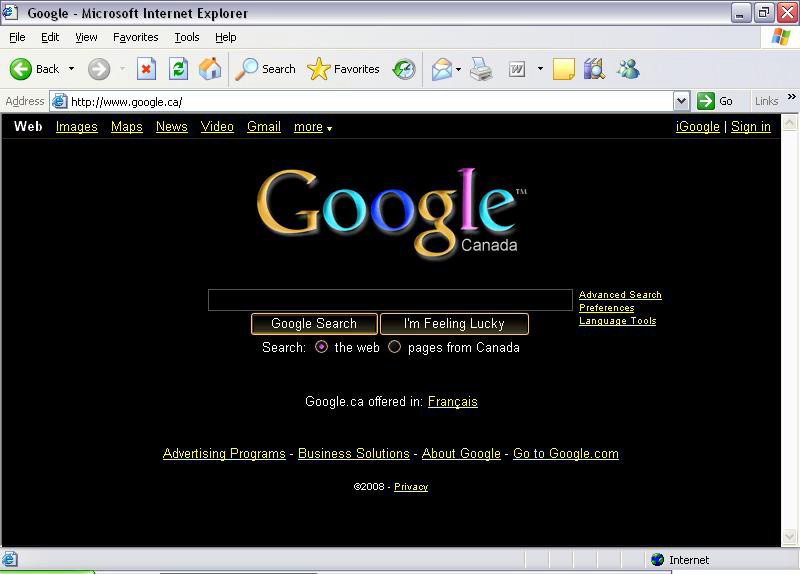Select 'the web' radio button
Screen dimensions: 800x574
[321, 347]
